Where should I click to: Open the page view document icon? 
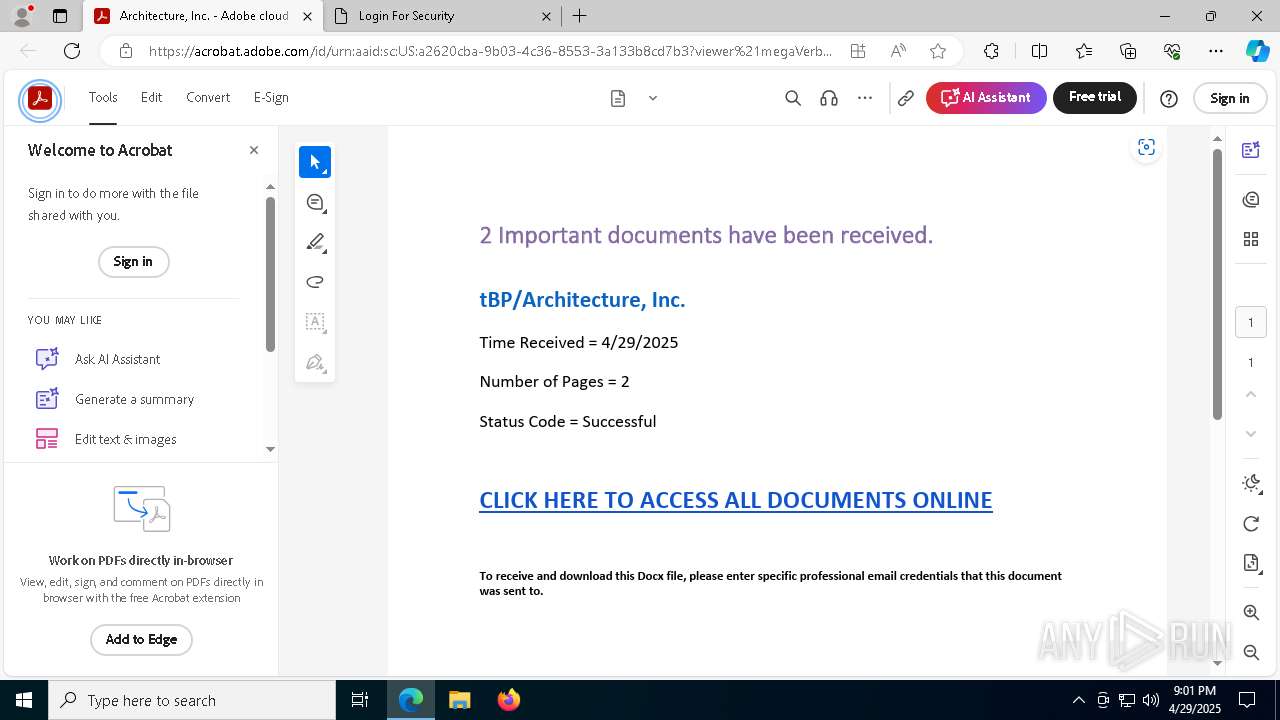click(618, 98)
